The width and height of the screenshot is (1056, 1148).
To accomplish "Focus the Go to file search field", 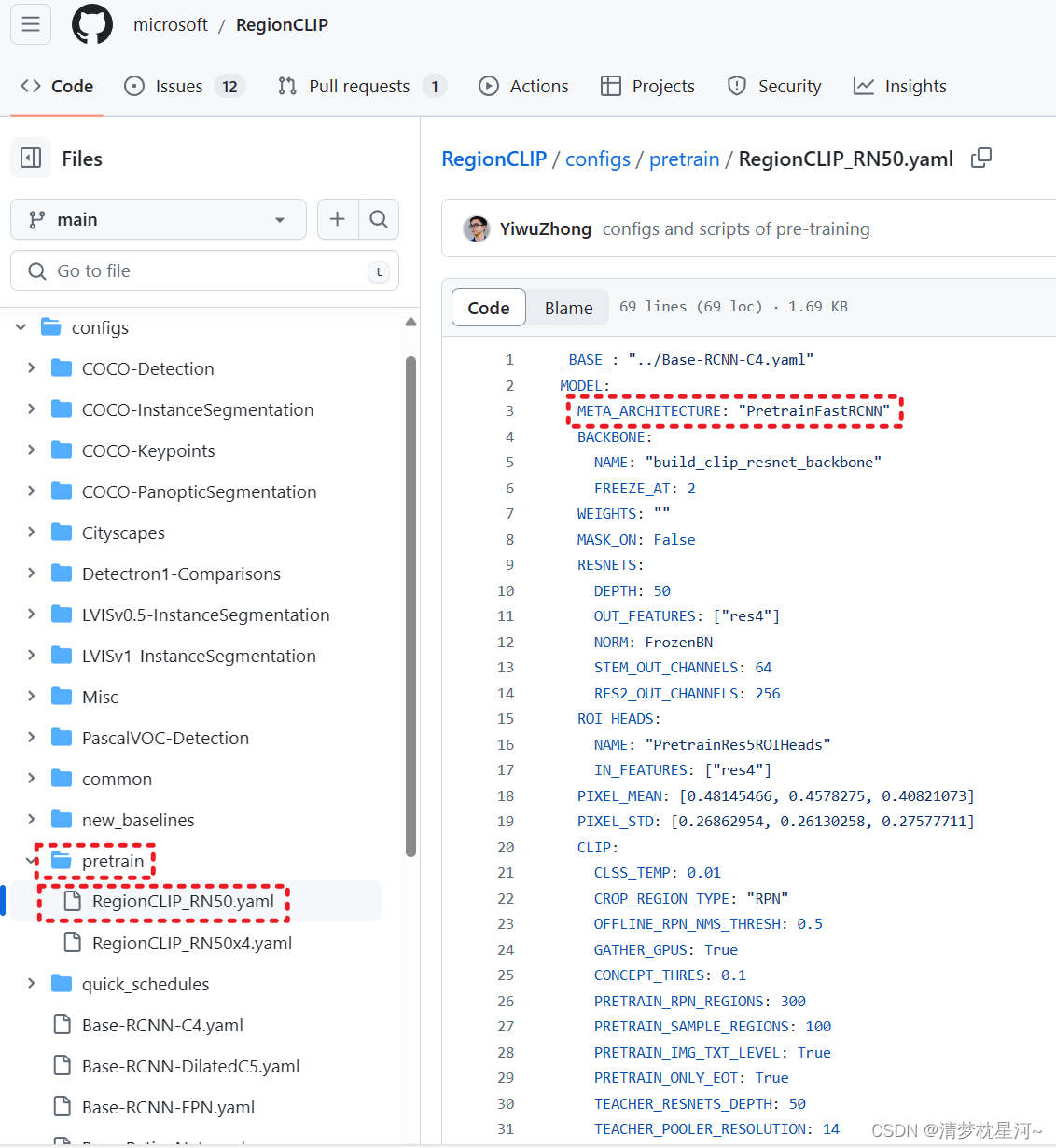I will pyautogui.click(x=204, y=270).
